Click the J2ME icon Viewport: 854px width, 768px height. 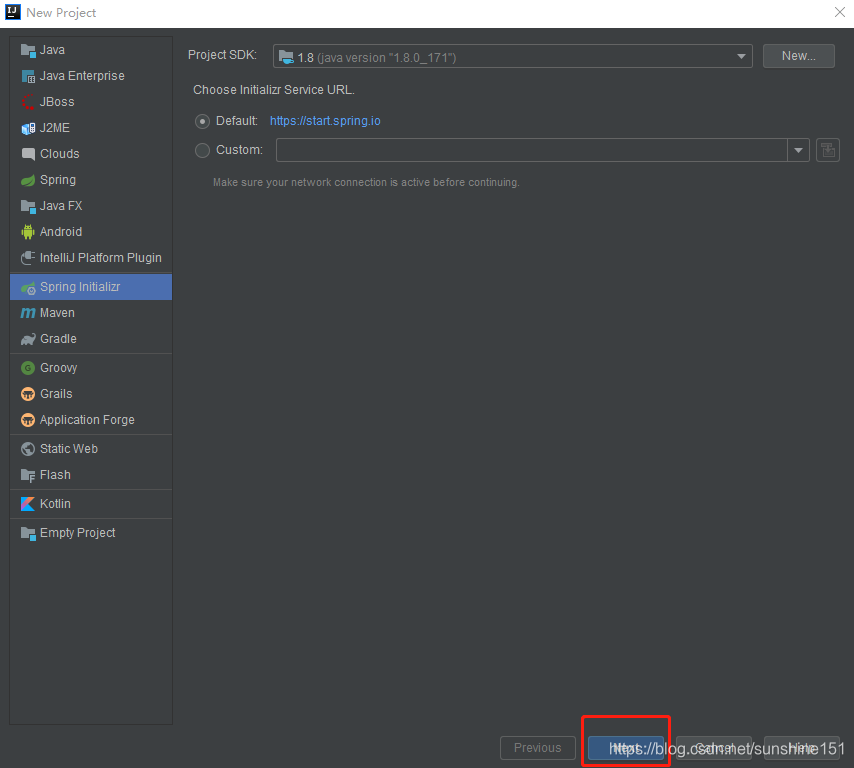pos(28,128)
